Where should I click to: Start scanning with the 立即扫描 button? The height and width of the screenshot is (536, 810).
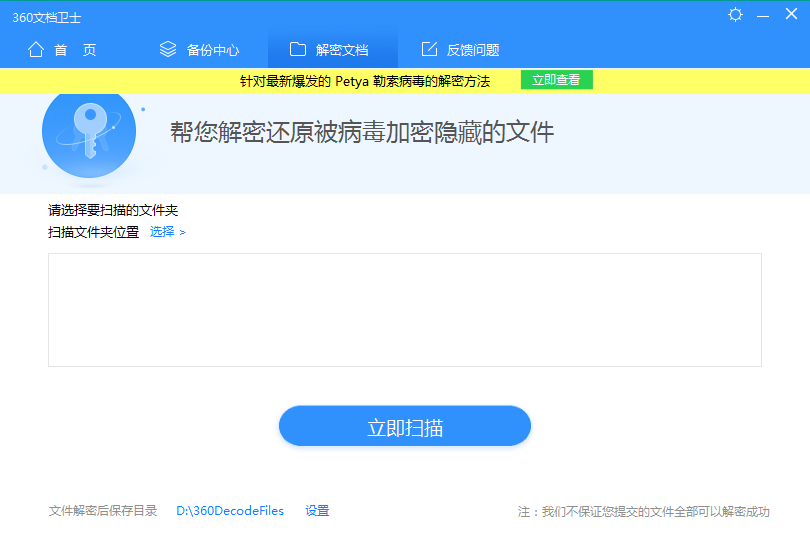404,427
